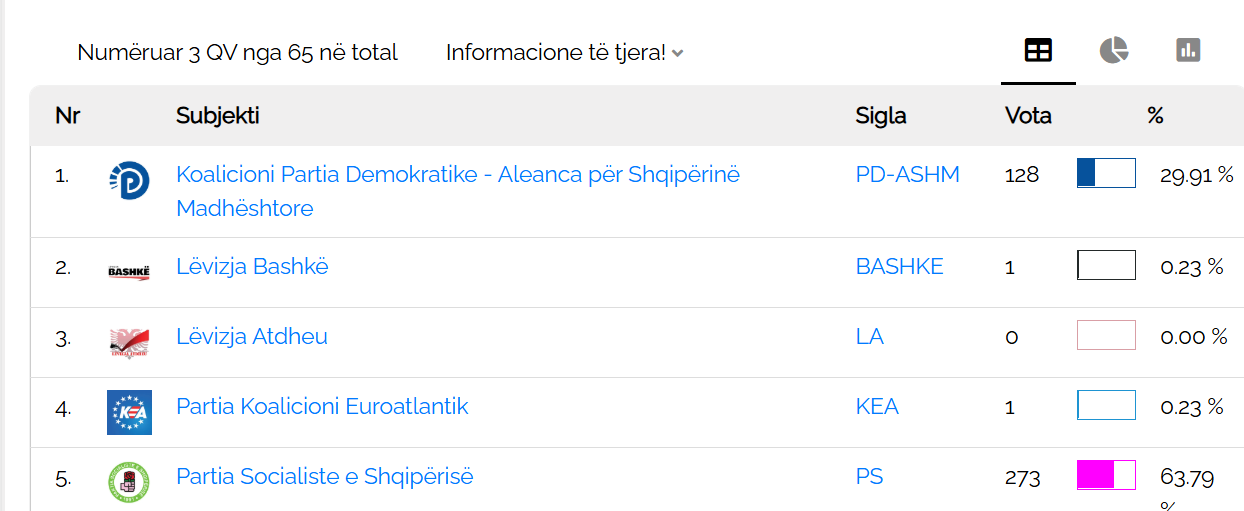Open the Partia Socialiste e Shqipërisë link

[325, 477]
